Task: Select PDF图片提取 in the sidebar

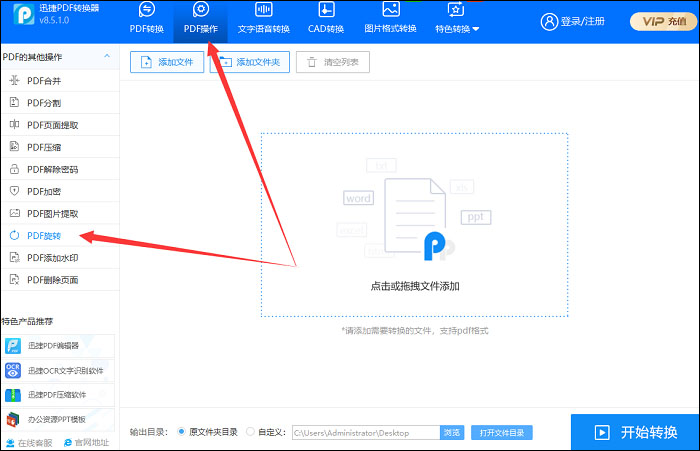Action: click(x=60, y=213)
